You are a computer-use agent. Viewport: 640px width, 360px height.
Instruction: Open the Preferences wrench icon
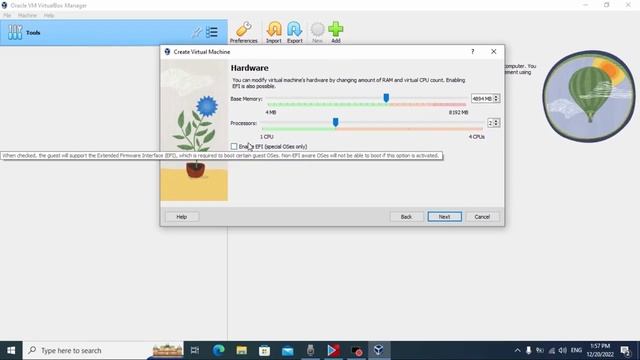coord(244,32)
